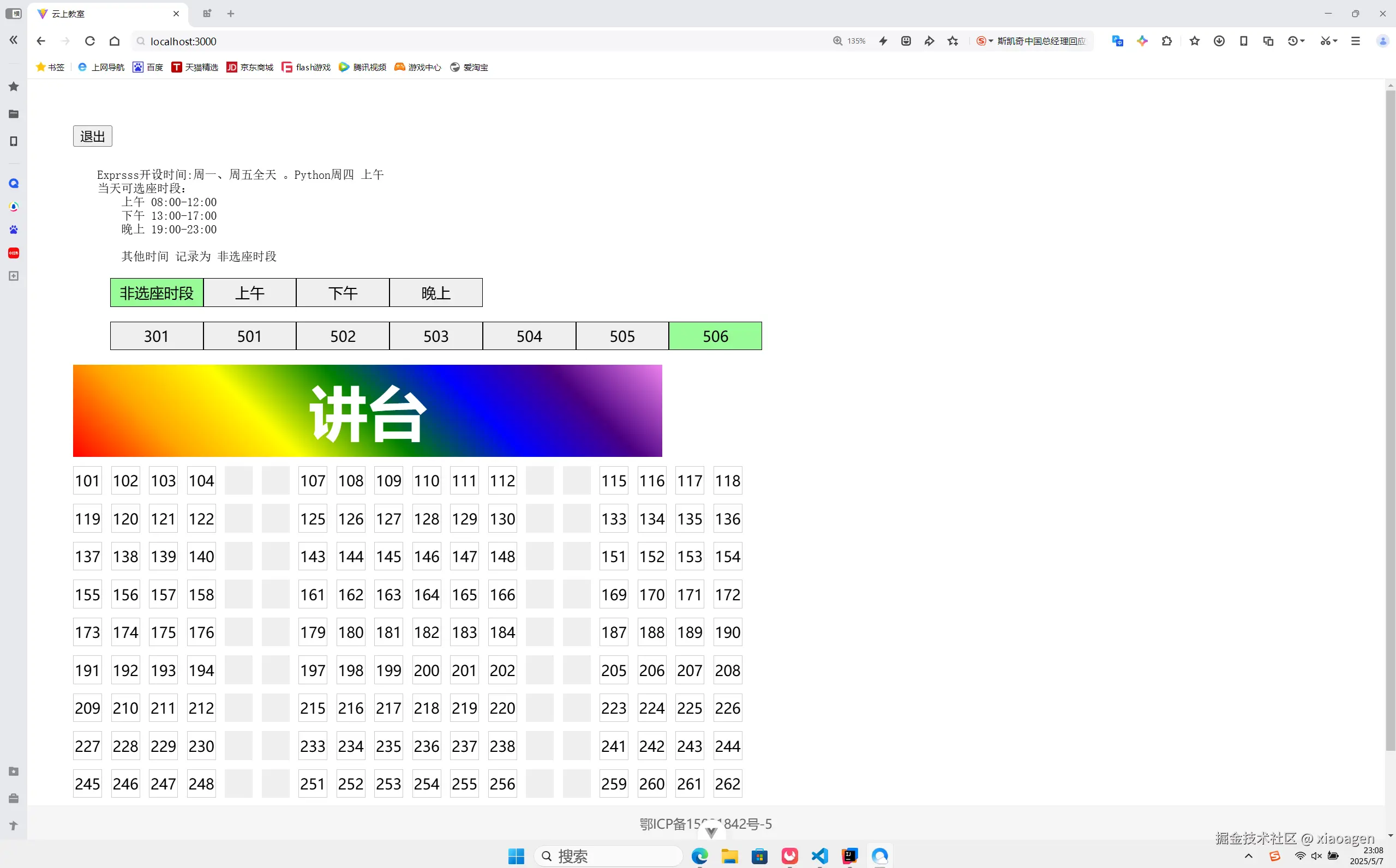Open the translate extension icon
The image size is (1396, 868).
click(1117, 41)
